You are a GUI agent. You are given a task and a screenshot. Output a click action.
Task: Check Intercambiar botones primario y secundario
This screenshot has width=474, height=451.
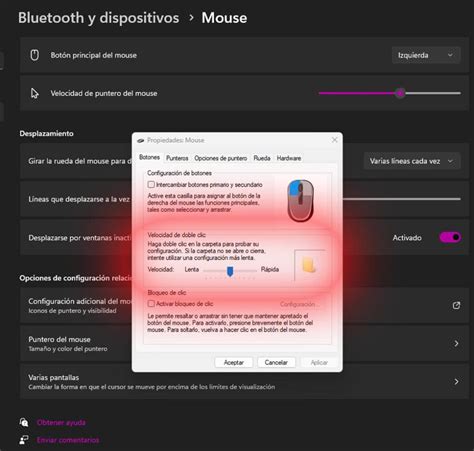coord(151,184)
